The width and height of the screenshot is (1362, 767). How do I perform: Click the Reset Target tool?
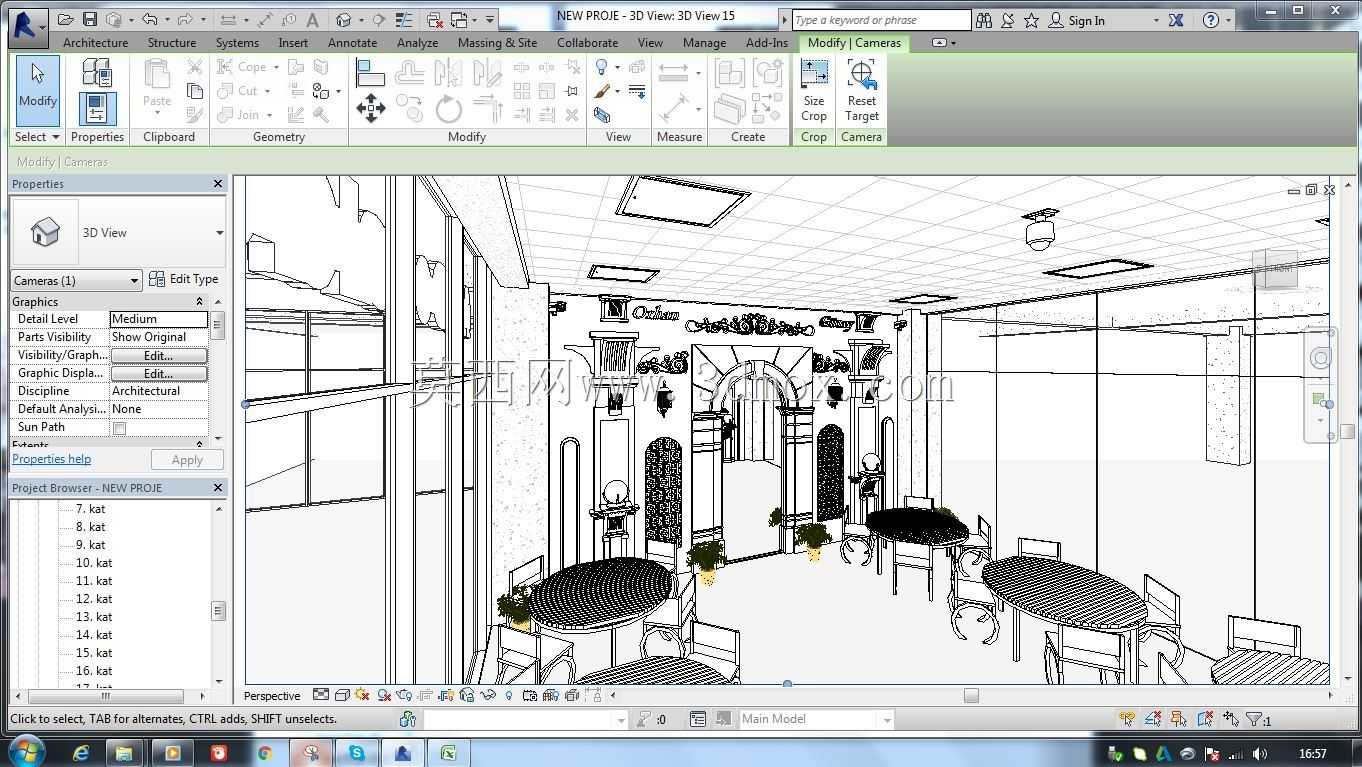pyautogui.click(x=861, y=91)
